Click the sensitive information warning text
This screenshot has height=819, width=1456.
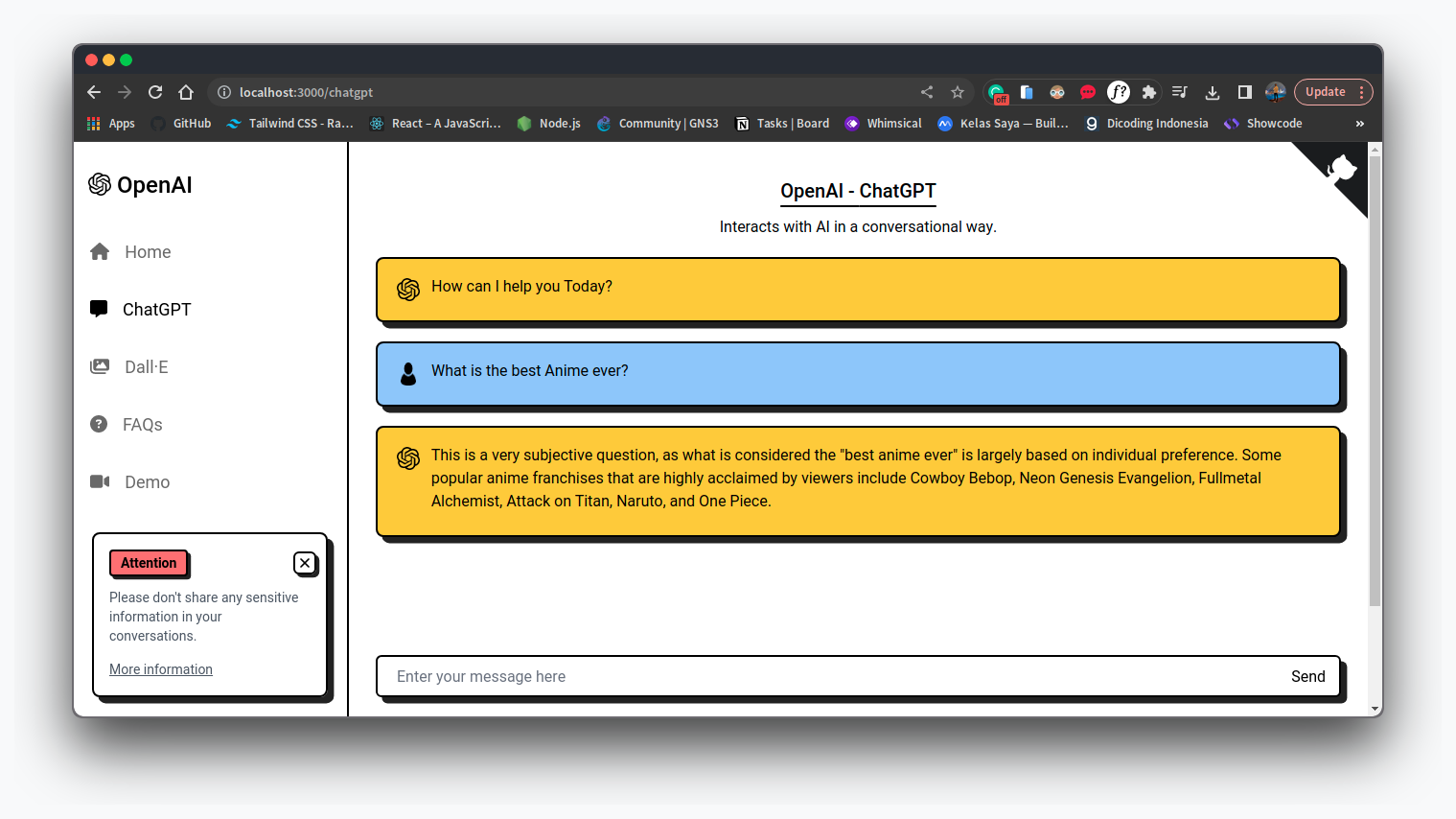coord(203,617)
